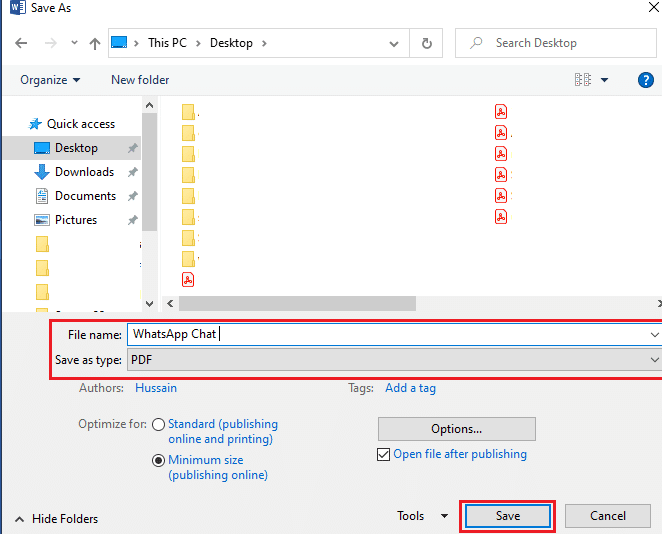Screen dimensions: 662x534
Task: Open the Organize menu
Action: (x=50, y=80)
